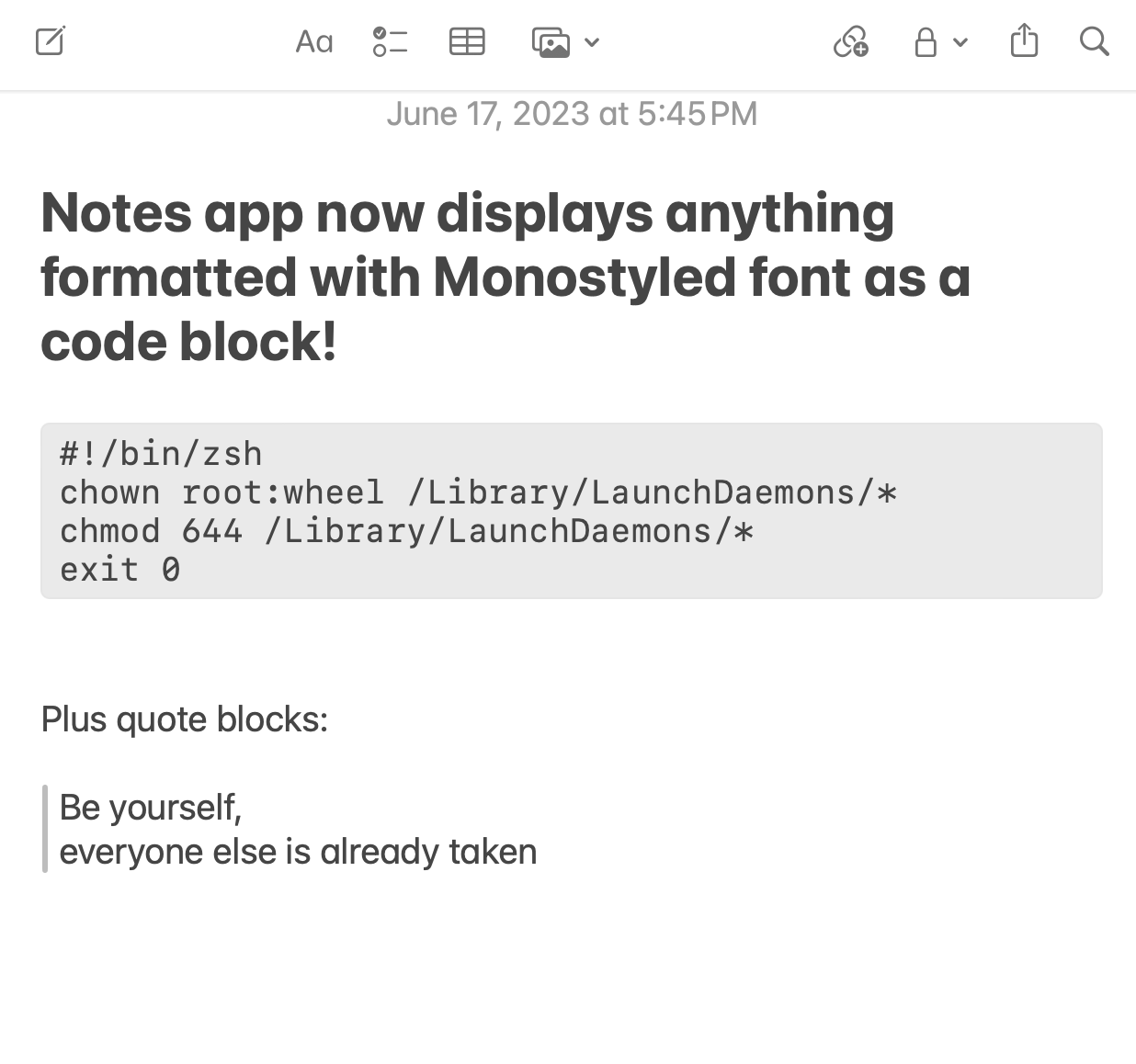This screenshot has width=1136, height=1064.
Task: Click the chmod 644 code line
Action: tap(406, 531)
